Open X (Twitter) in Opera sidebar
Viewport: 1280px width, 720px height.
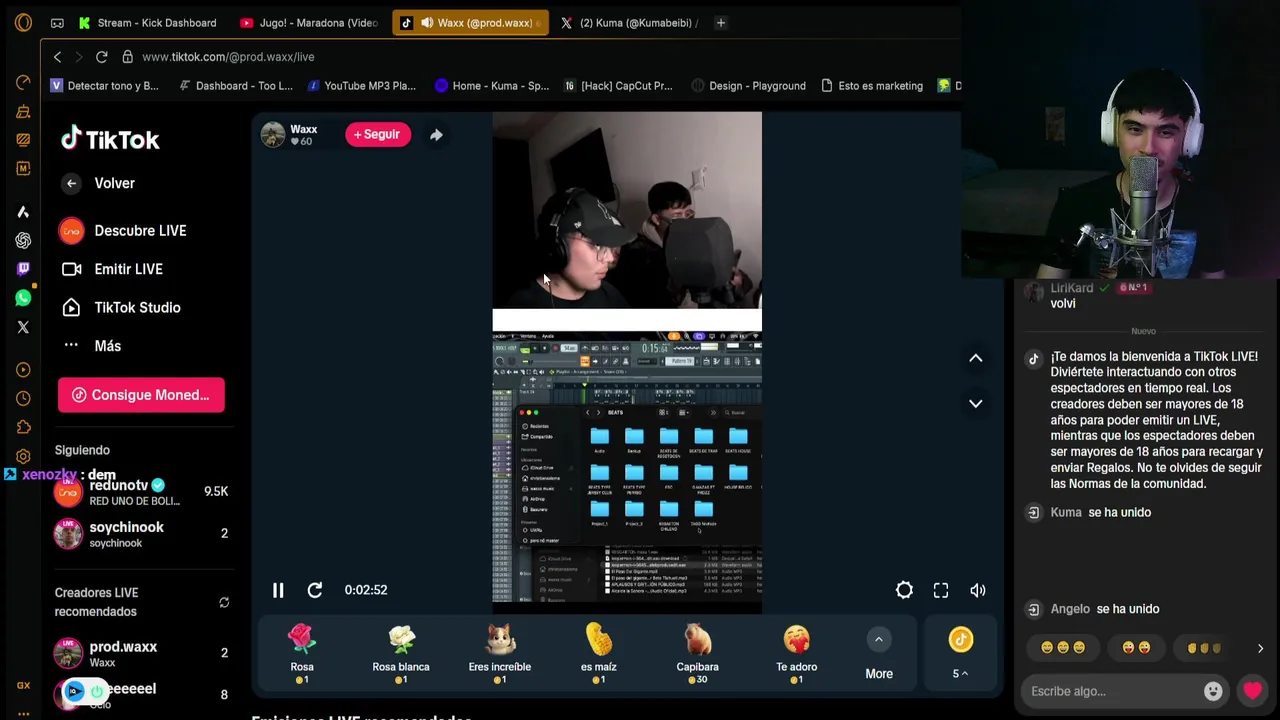pyautogui.click(x=23, y=327)
